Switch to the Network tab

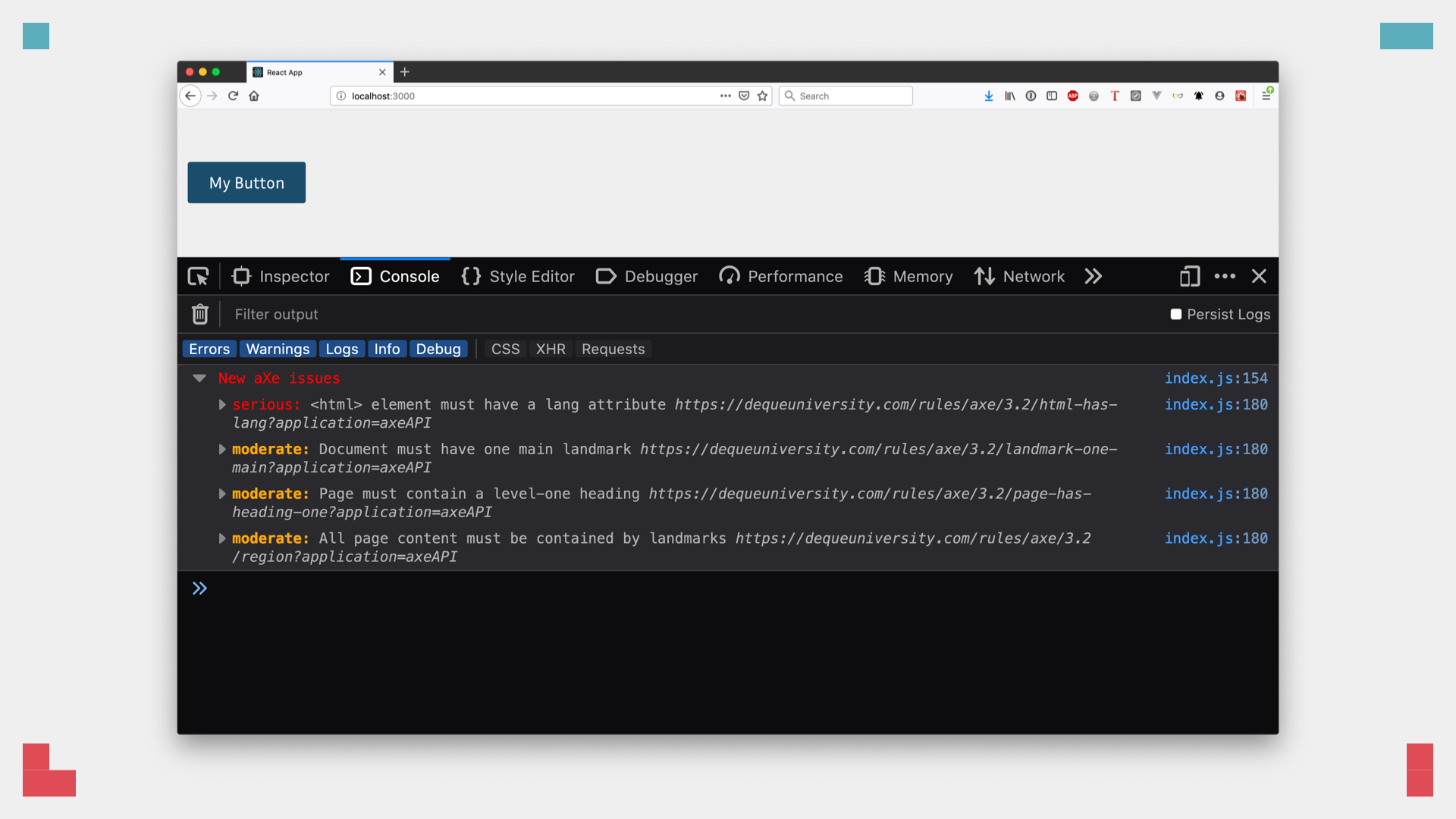coord(1020,276)
